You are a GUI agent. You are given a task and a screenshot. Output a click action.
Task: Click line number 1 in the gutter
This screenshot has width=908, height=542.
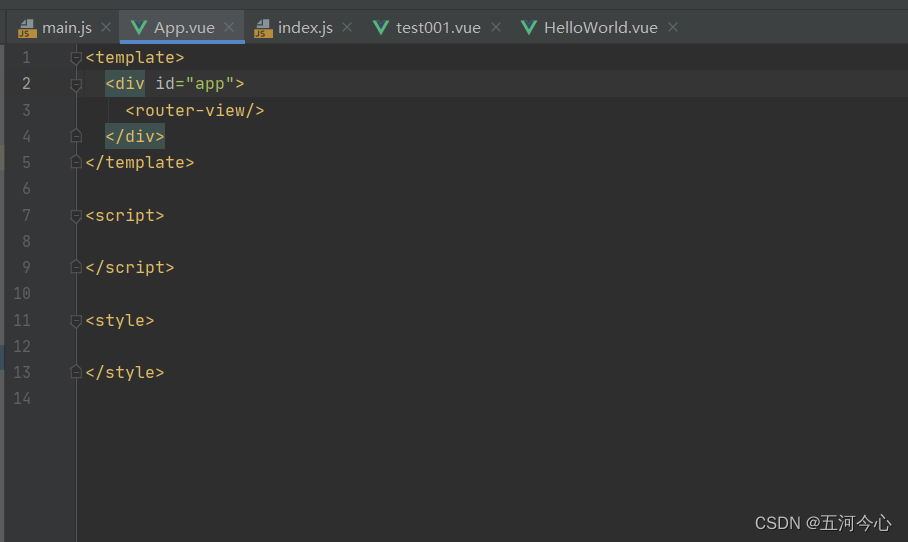[x=26, y=57]
